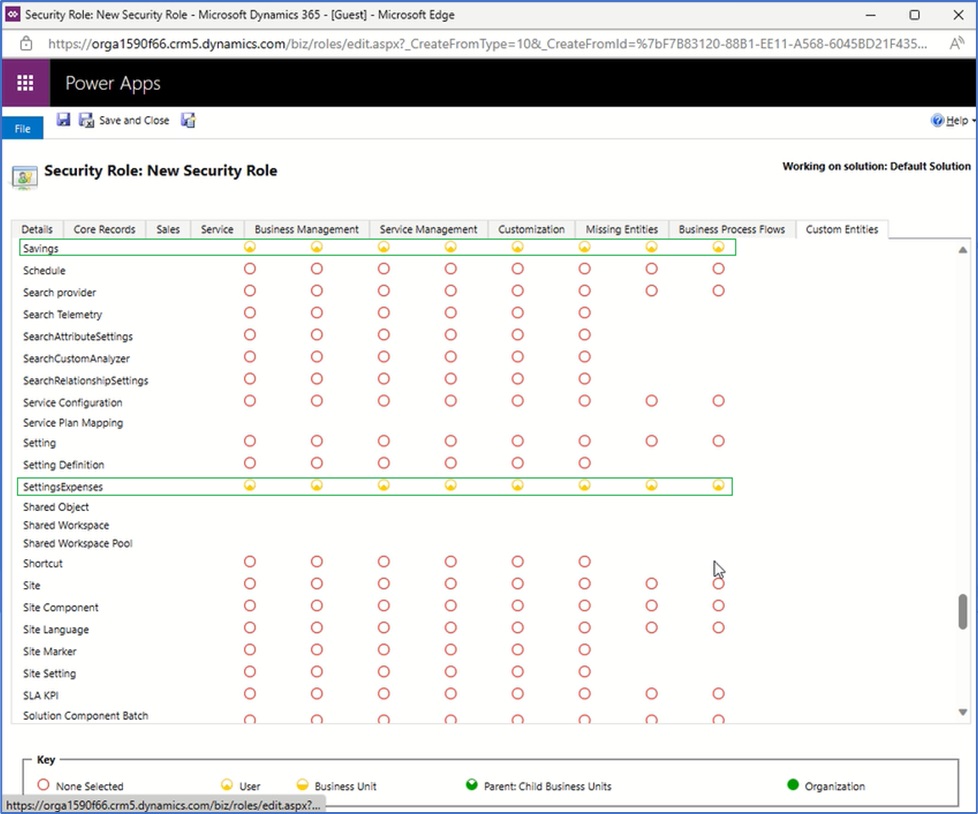Click the Save and New icon
The height and width of the screenshot is (814, 978).
click(x=188, y=120)
